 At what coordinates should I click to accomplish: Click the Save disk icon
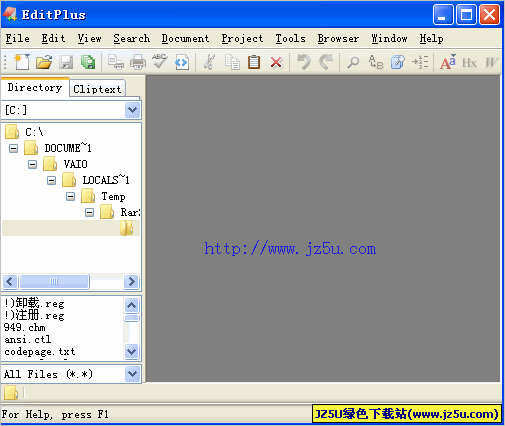[x=66, y=62]
